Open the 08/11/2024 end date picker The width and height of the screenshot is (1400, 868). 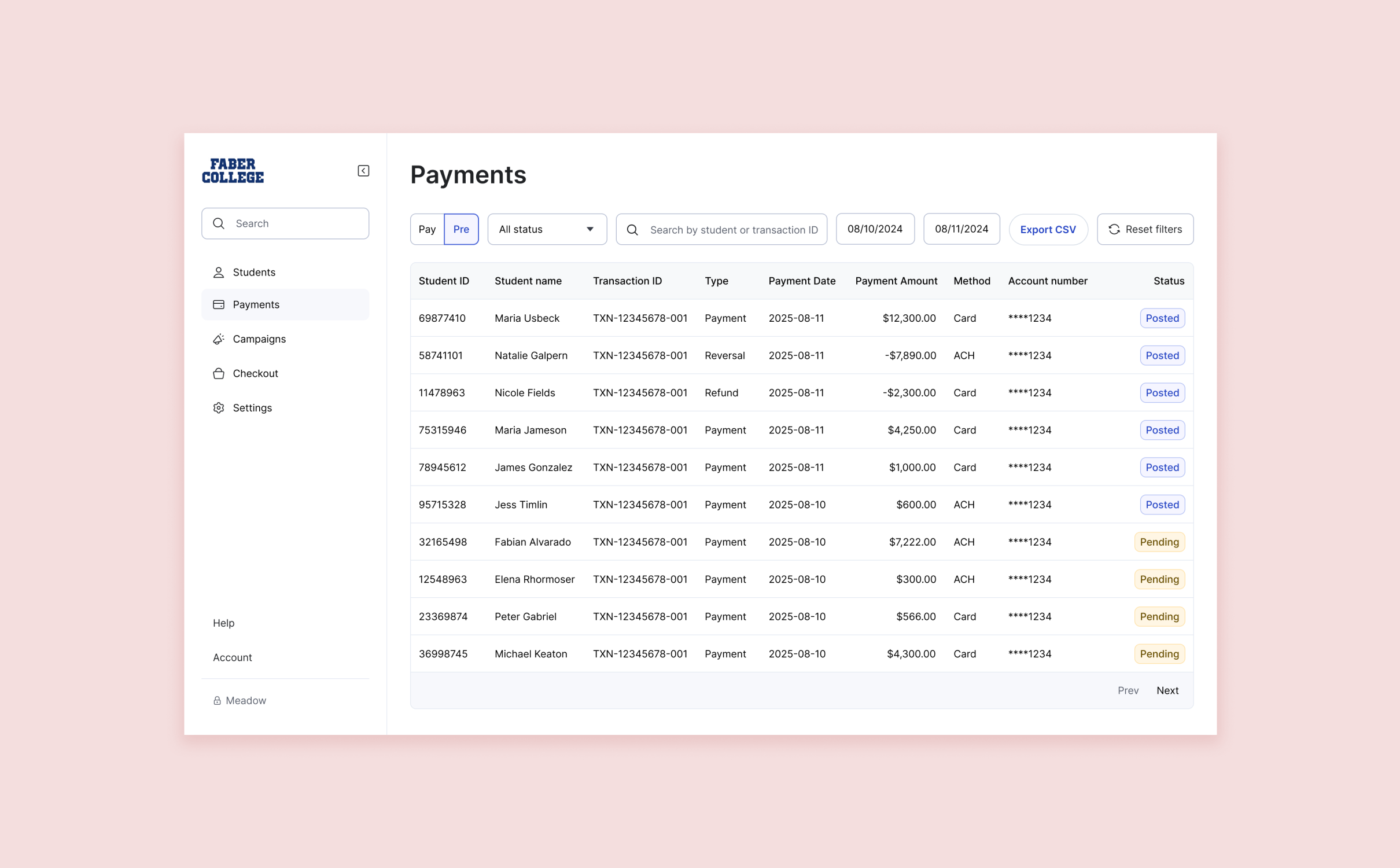(961, 229)
